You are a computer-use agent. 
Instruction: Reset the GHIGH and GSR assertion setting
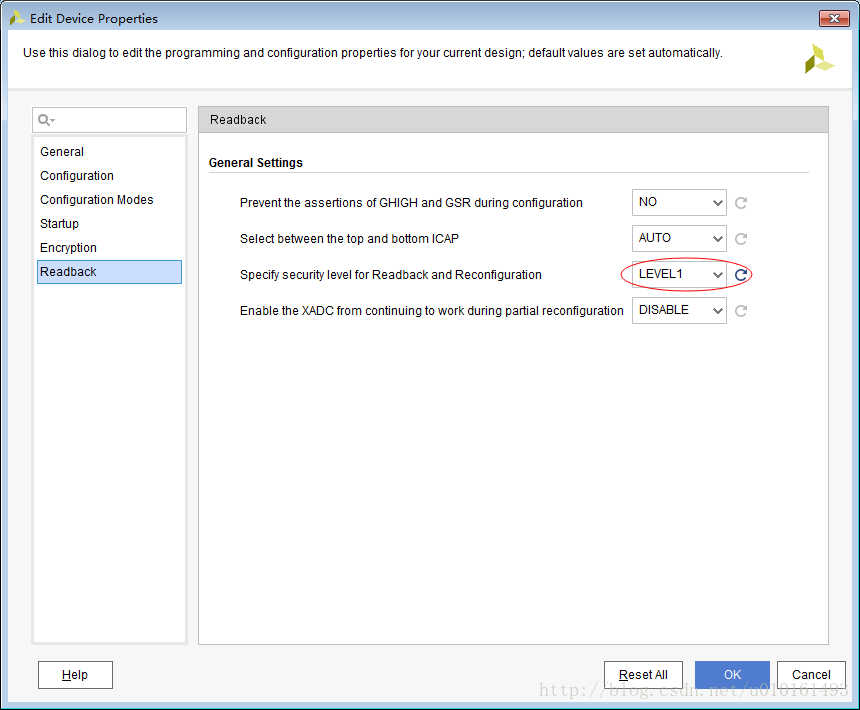[741, 203]
